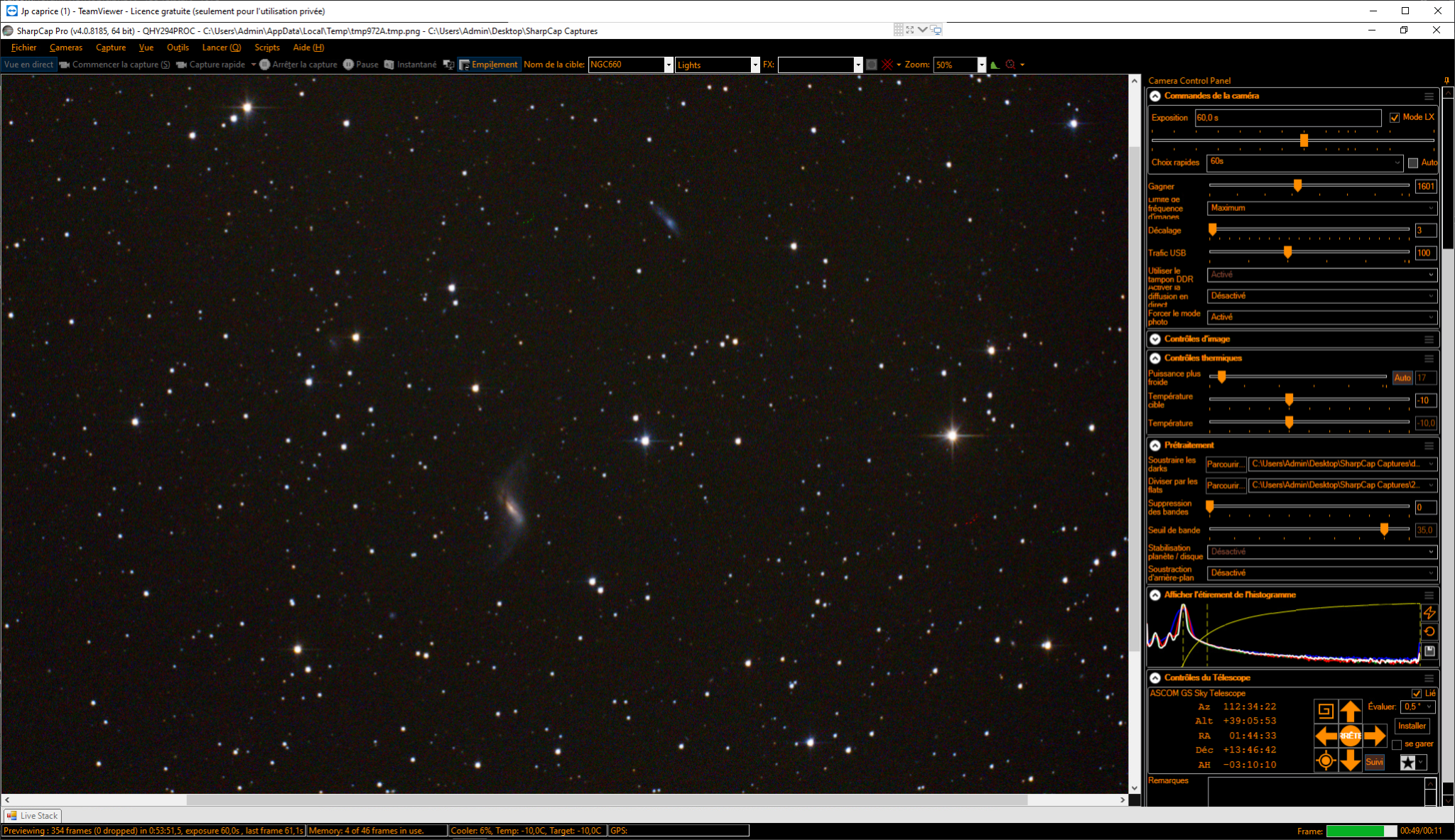Click the Gagner gain slider handle

point(1297,185)
